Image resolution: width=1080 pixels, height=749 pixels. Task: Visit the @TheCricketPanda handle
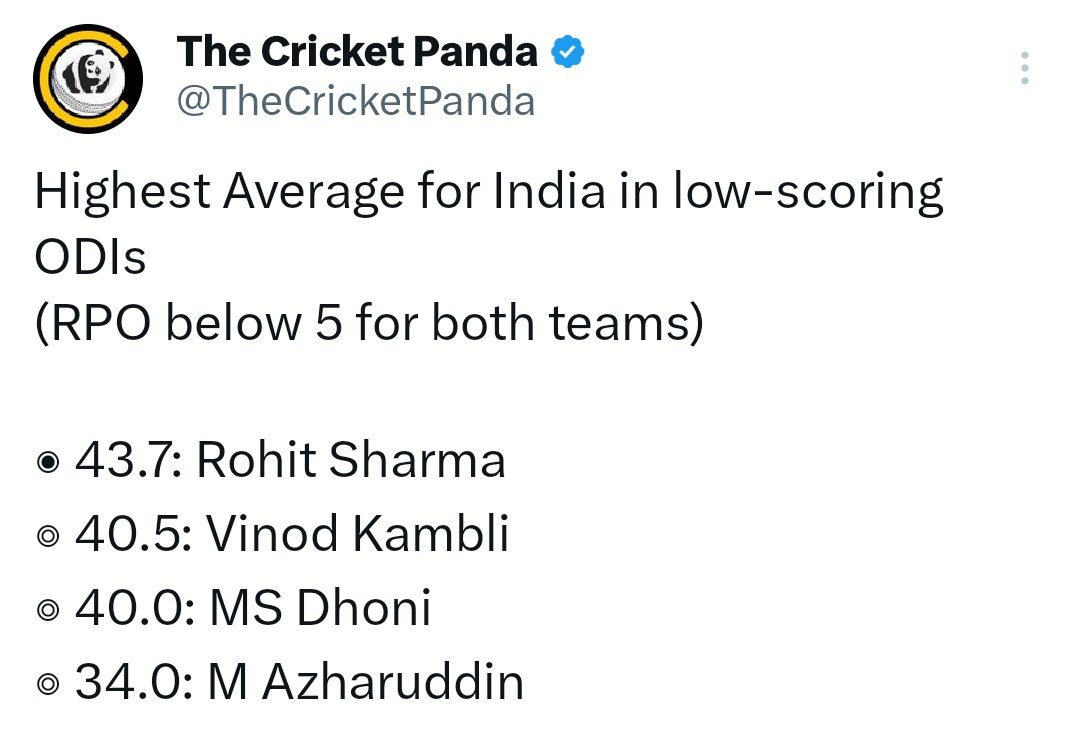tap(356, 101)
